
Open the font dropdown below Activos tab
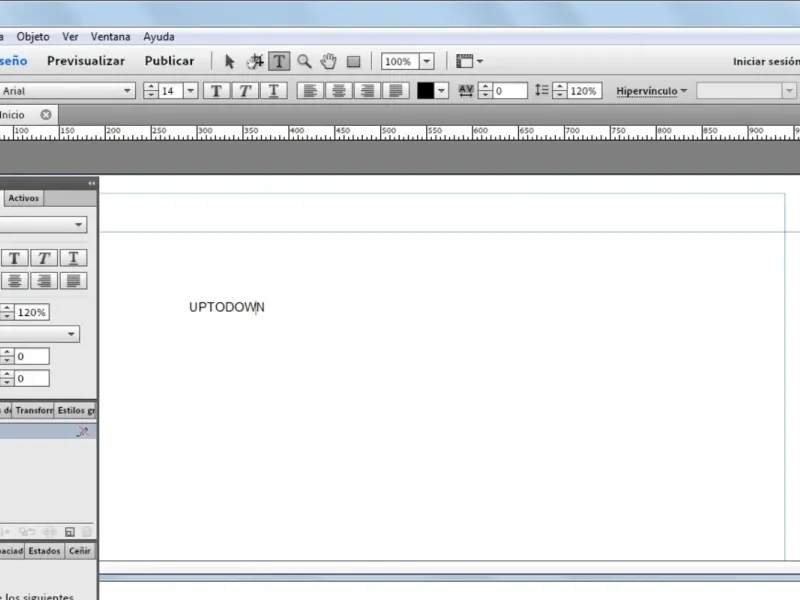click(x=43, y=224)
